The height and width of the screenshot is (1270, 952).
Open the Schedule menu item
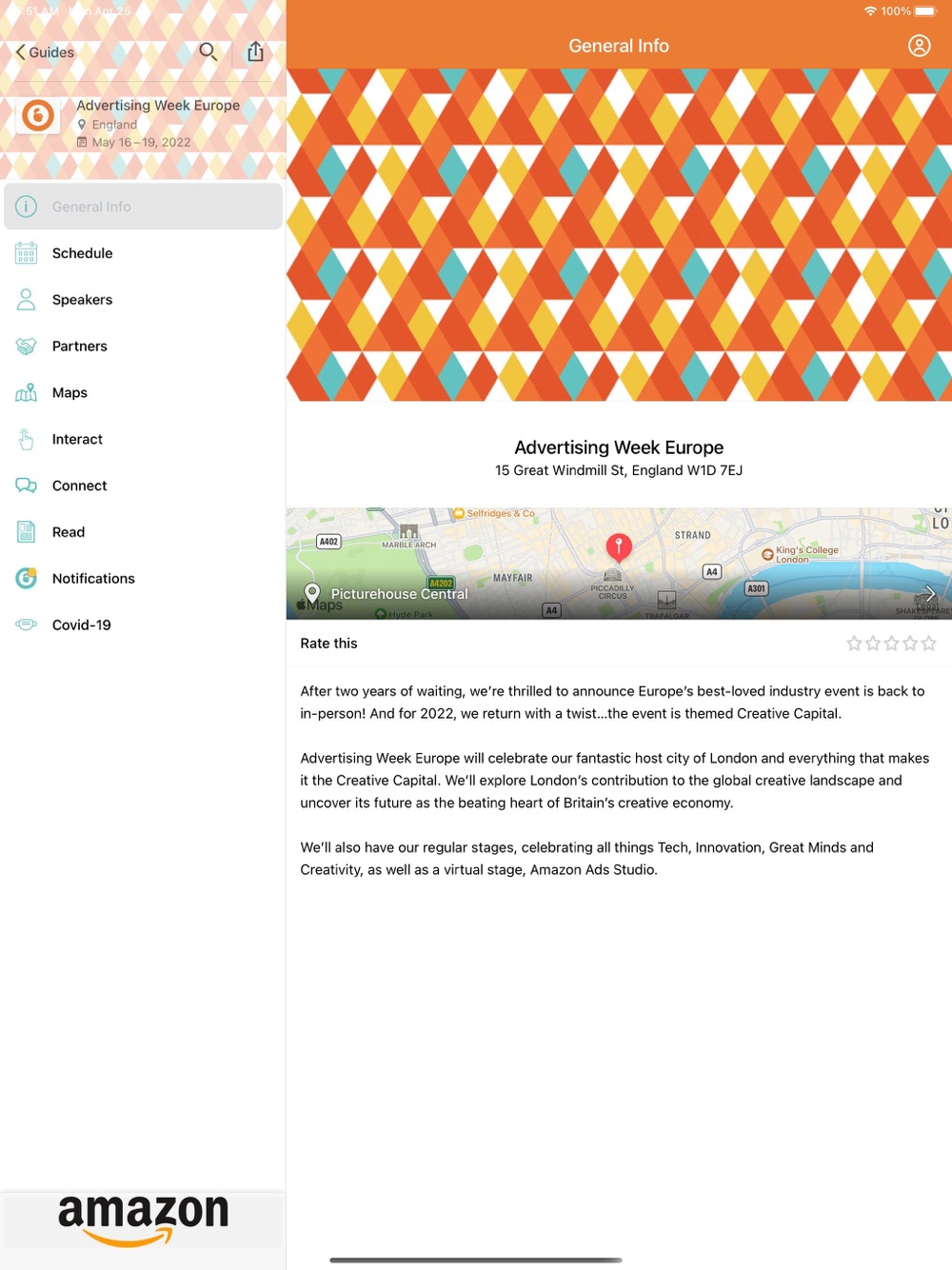(x=143, y=253)
